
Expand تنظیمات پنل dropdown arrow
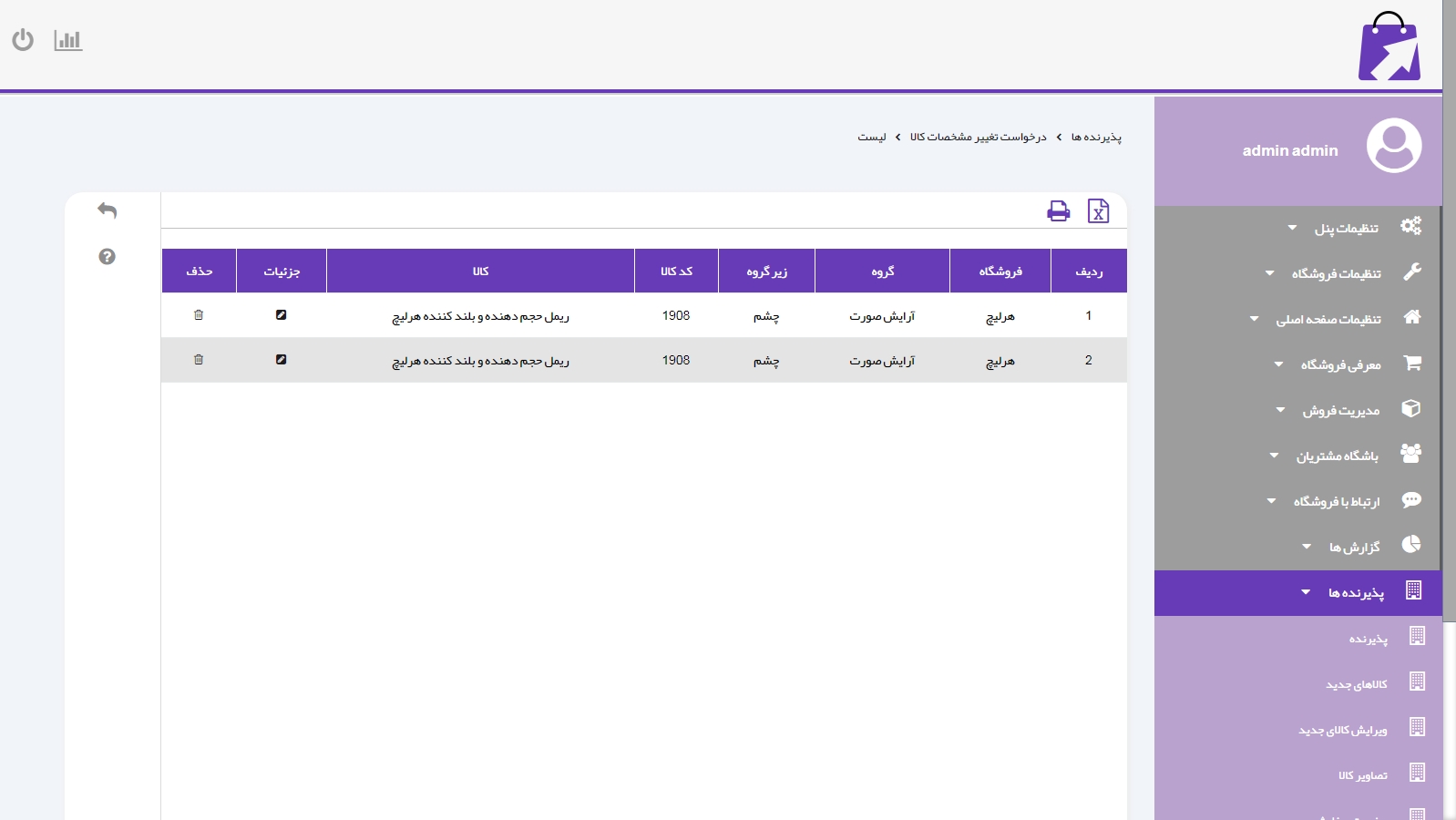(x=1292, y=228)
